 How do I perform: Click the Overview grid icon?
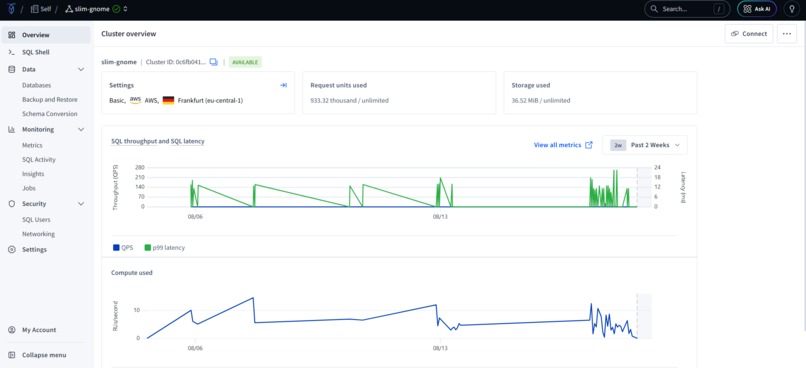[x=12, y=35]
